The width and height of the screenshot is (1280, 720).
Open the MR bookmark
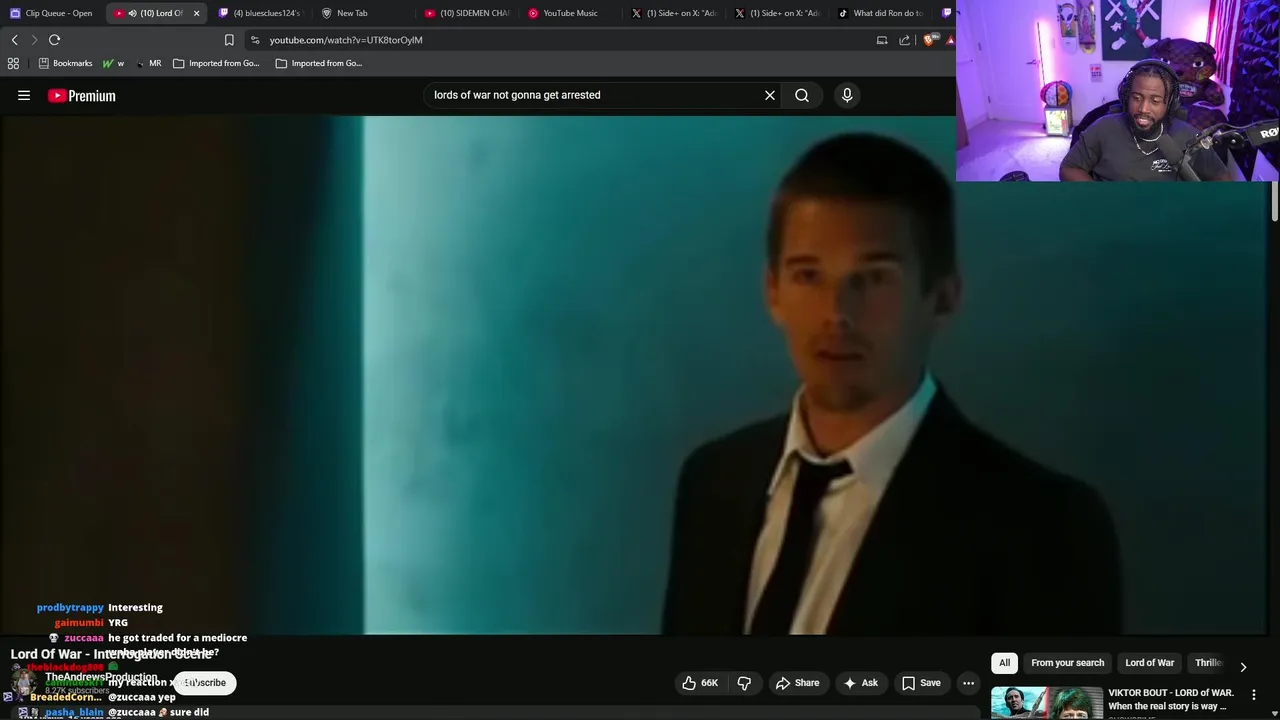tap(148, 63)
